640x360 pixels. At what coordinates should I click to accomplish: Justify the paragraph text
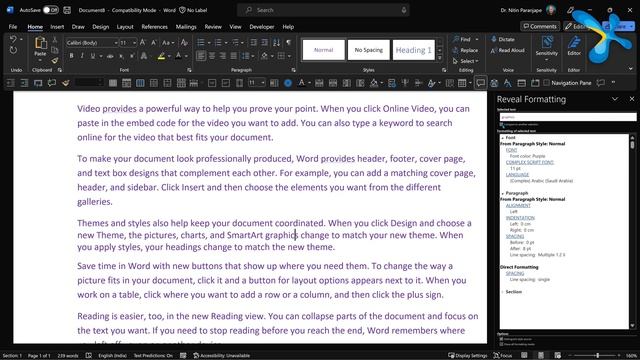[x=233, y=56]
